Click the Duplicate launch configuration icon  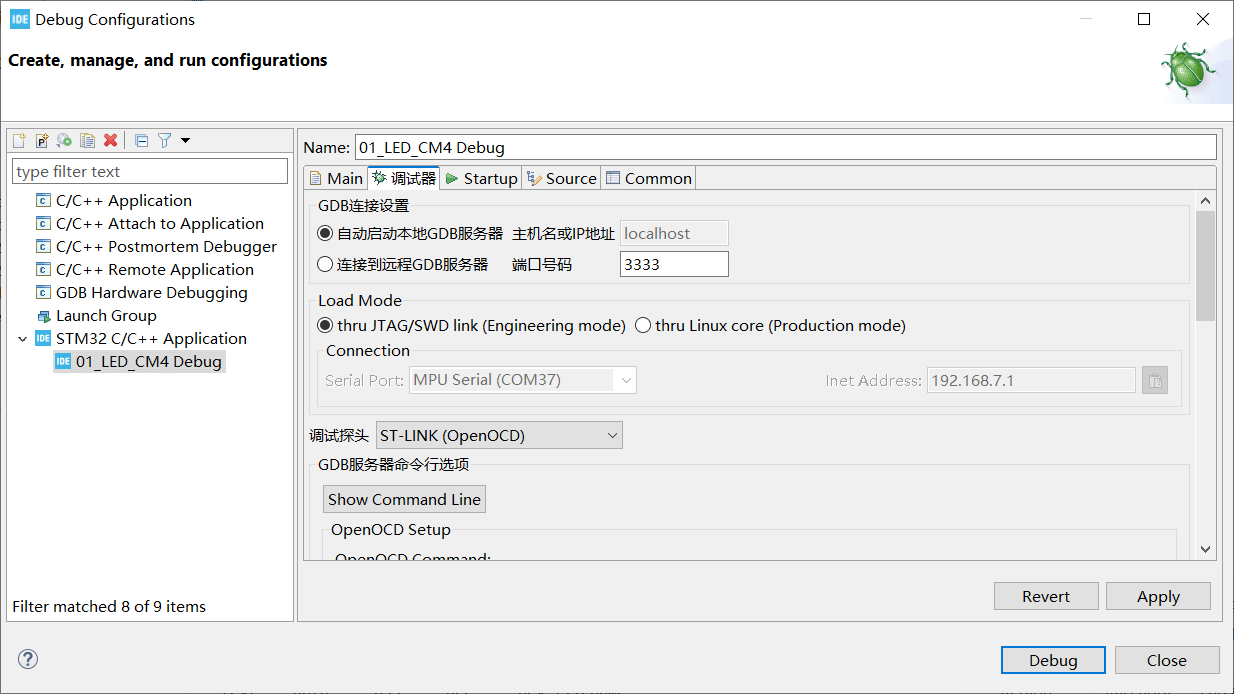pos(87,141)
